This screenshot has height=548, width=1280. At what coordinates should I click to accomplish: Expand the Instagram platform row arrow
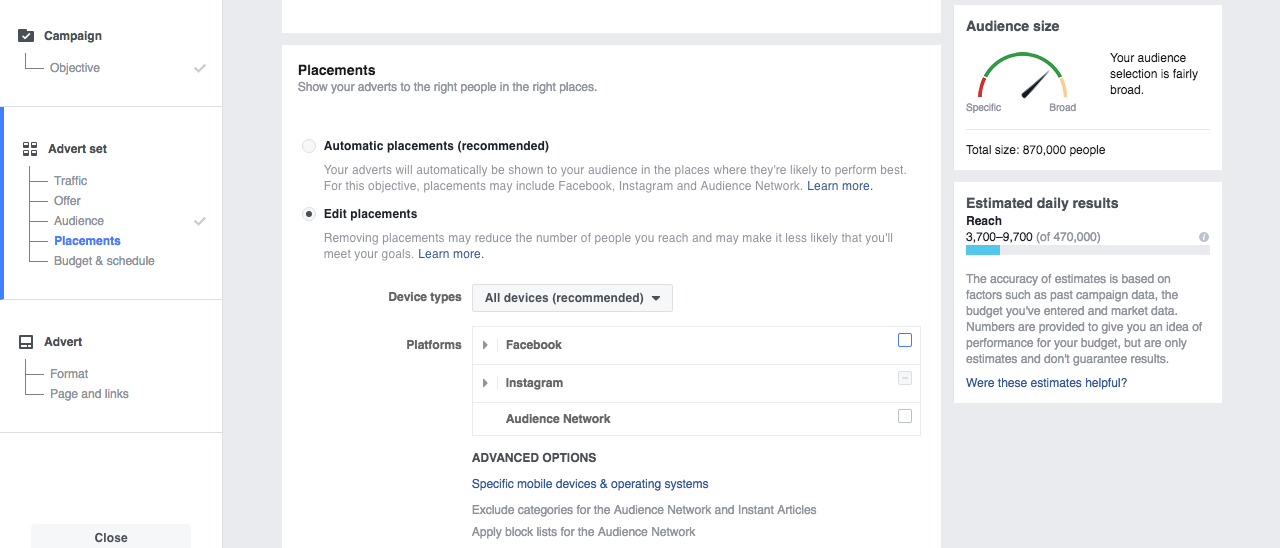click(485, 383)
